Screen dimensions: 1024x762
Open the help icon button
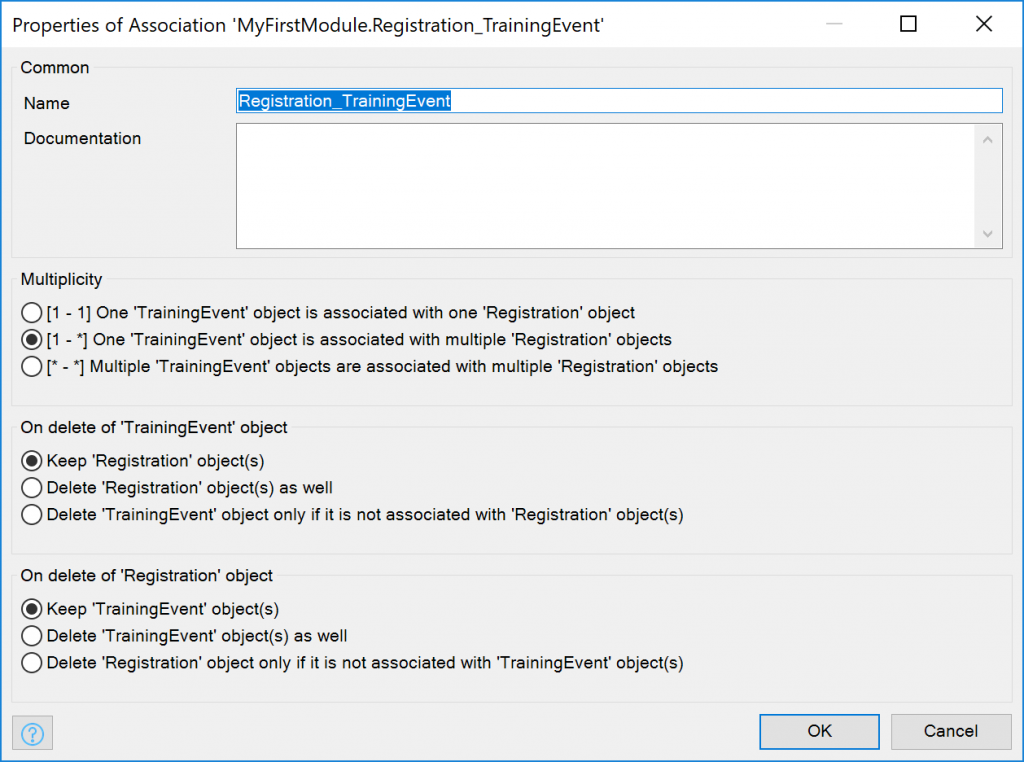pyautogui.click(x=32, y=733)
